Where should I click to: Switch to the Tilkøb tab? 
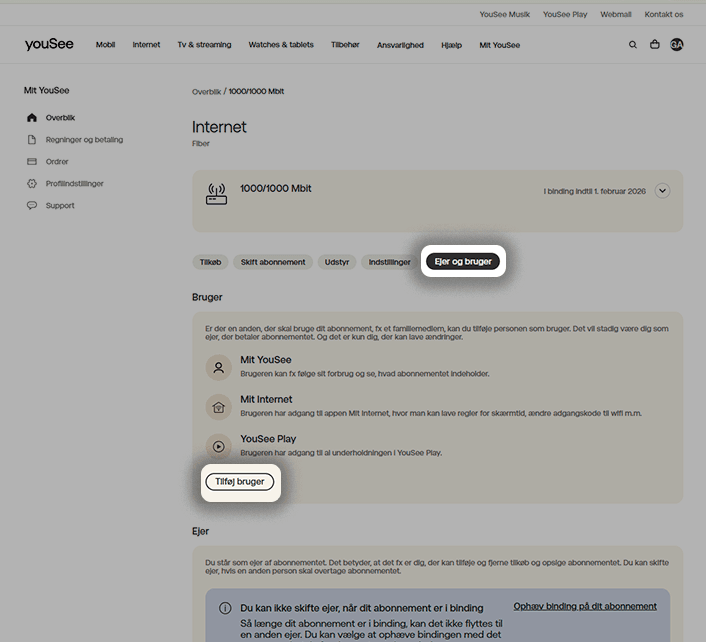[x=210, y=262]
